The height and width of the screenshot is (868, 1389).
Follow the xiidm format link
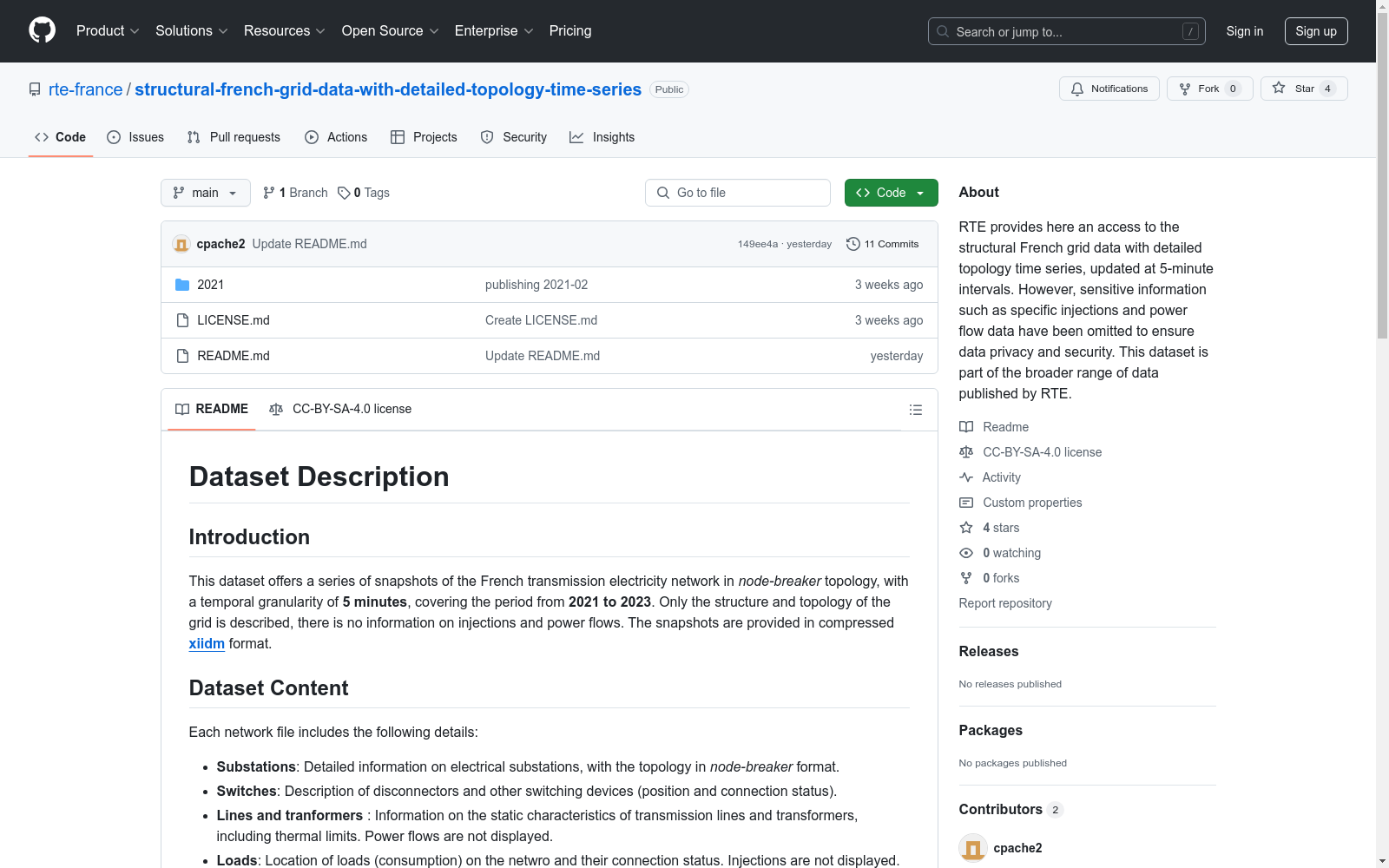coord(207,643)
